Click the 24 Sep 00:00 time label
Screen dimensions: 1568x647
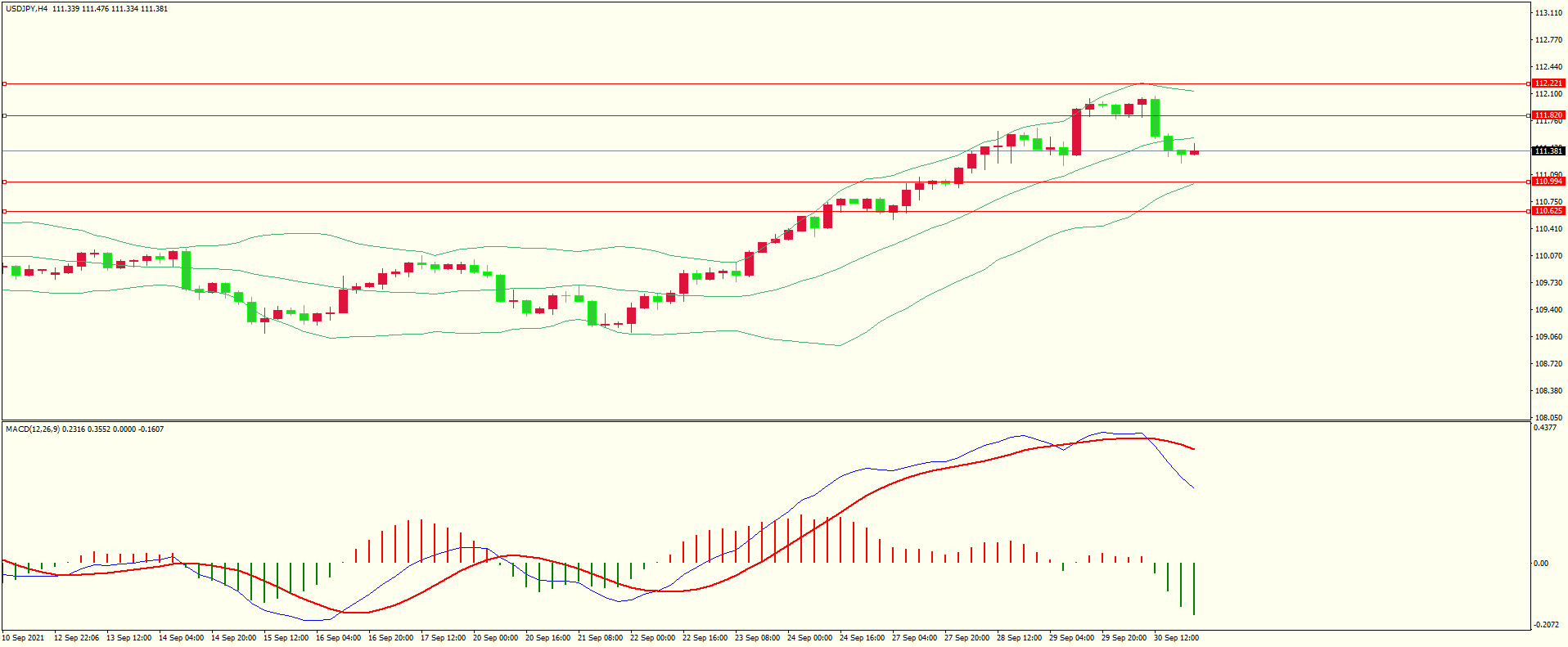(x=810, y=638)
